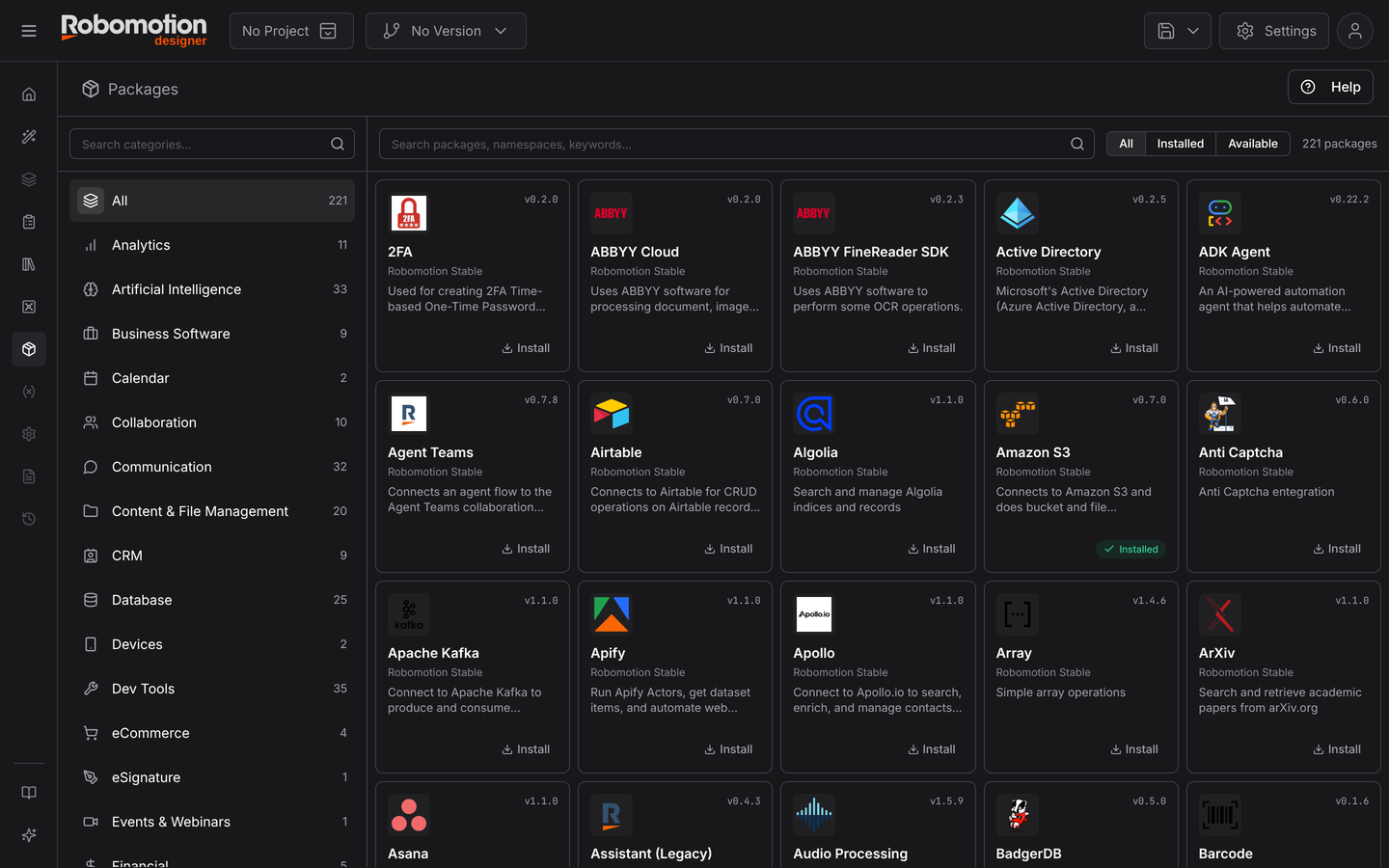The height and width of the screenshot is (868, 1389).
Task: Open the hamburger navigation menu
Action: tap(29, 31)
